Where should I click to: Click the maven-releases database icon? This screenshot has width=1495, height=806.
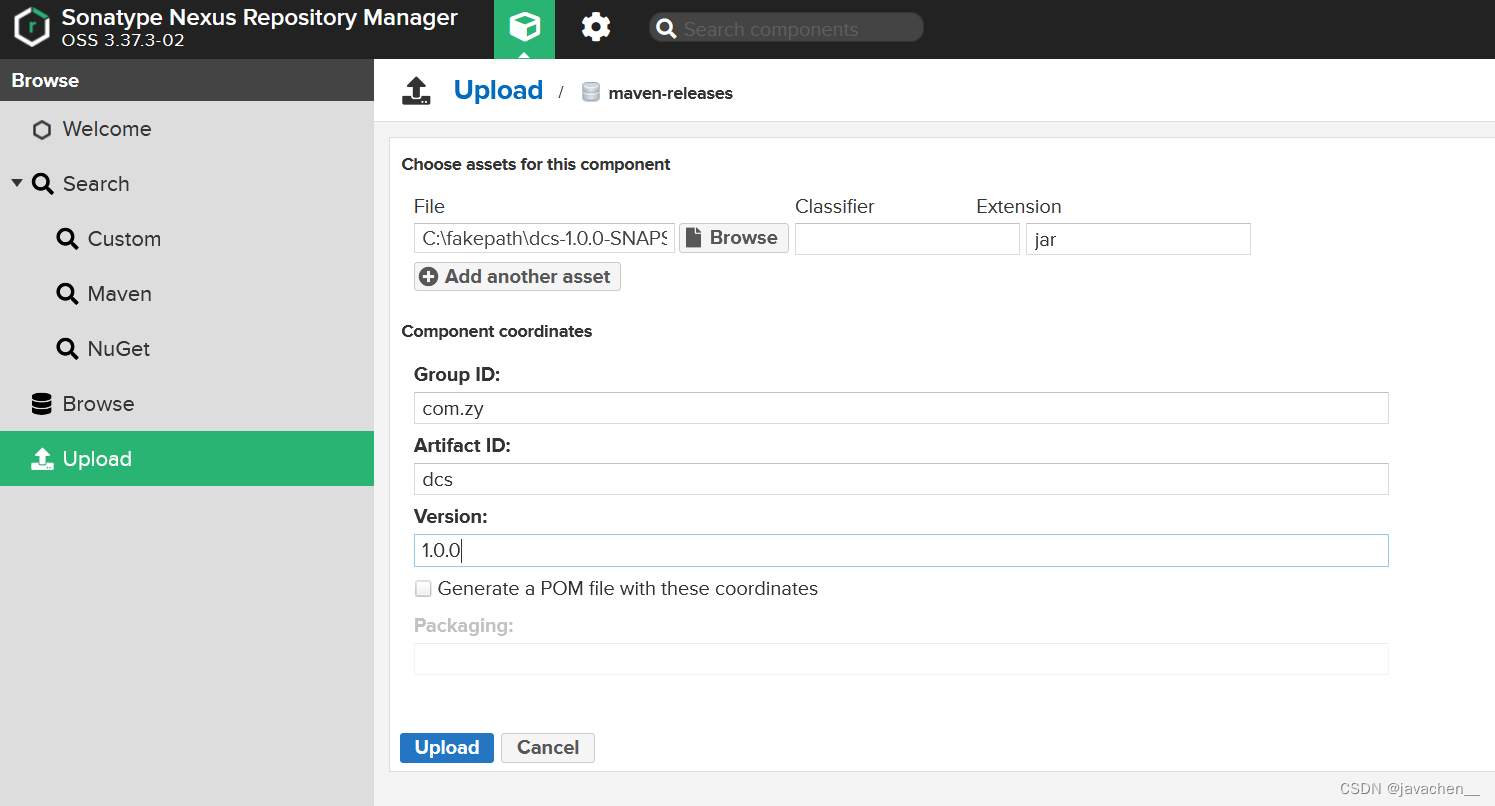(590, 92)
